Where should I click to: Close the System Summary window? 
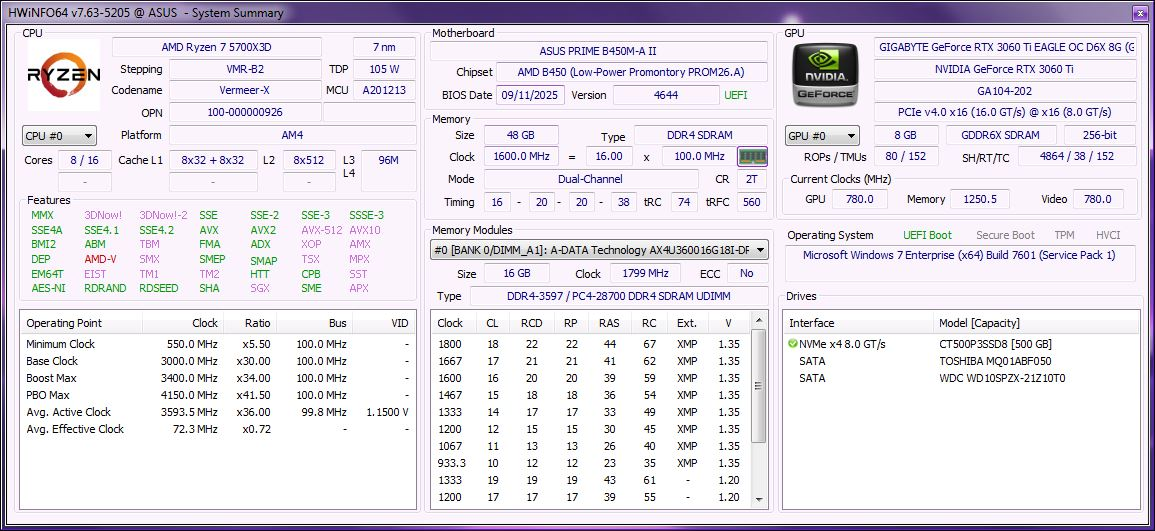click(1139, 13)
